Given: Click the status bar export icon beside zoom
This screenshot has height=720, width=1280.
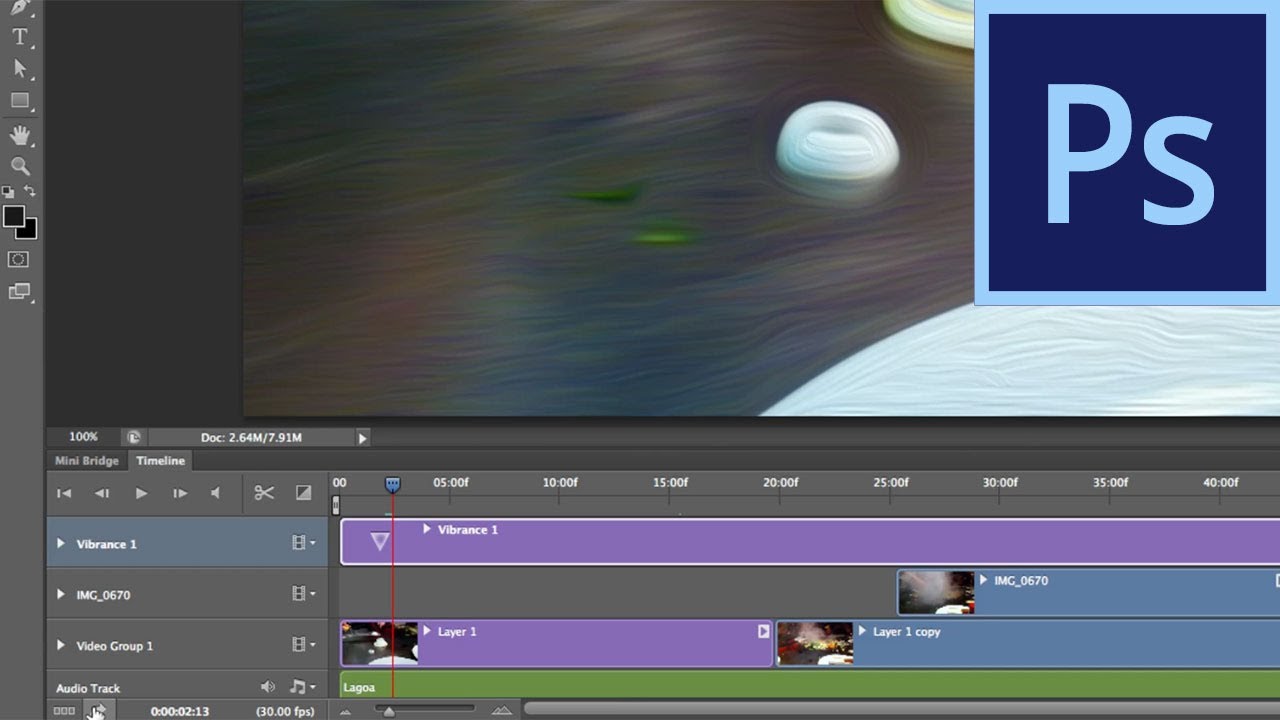Looking at the screenshot, I should coord(133,437).
